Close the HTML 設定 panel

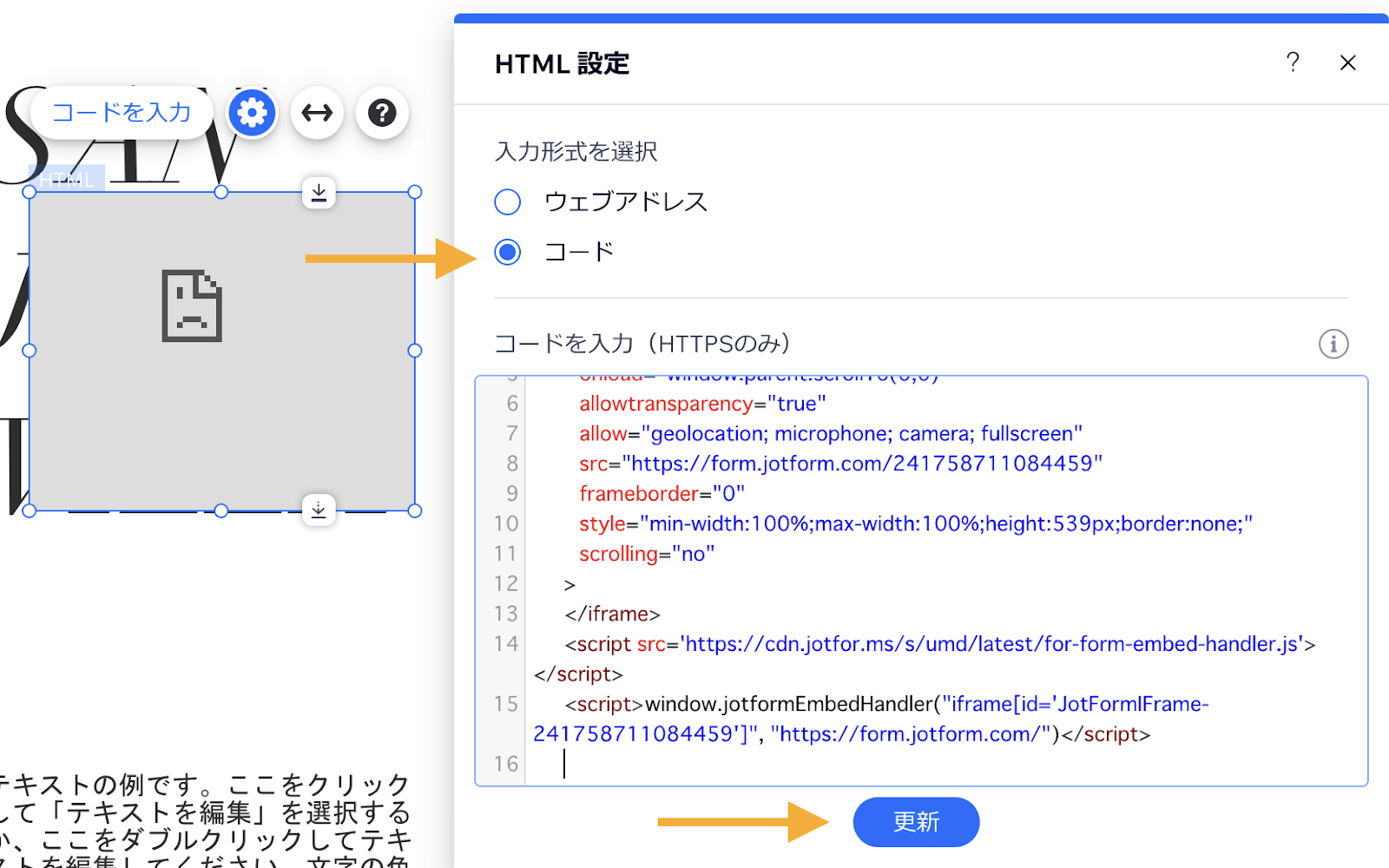point(1347,62)
